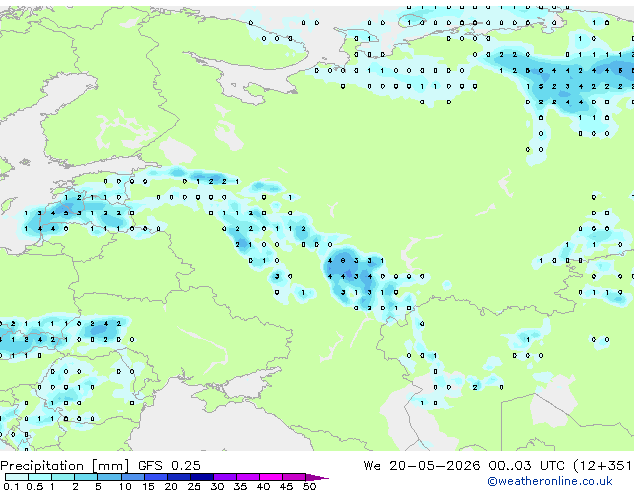Select the 40–45 mm magenta legend box
This screenshot has height=490, width=634.
click(271, 477)
